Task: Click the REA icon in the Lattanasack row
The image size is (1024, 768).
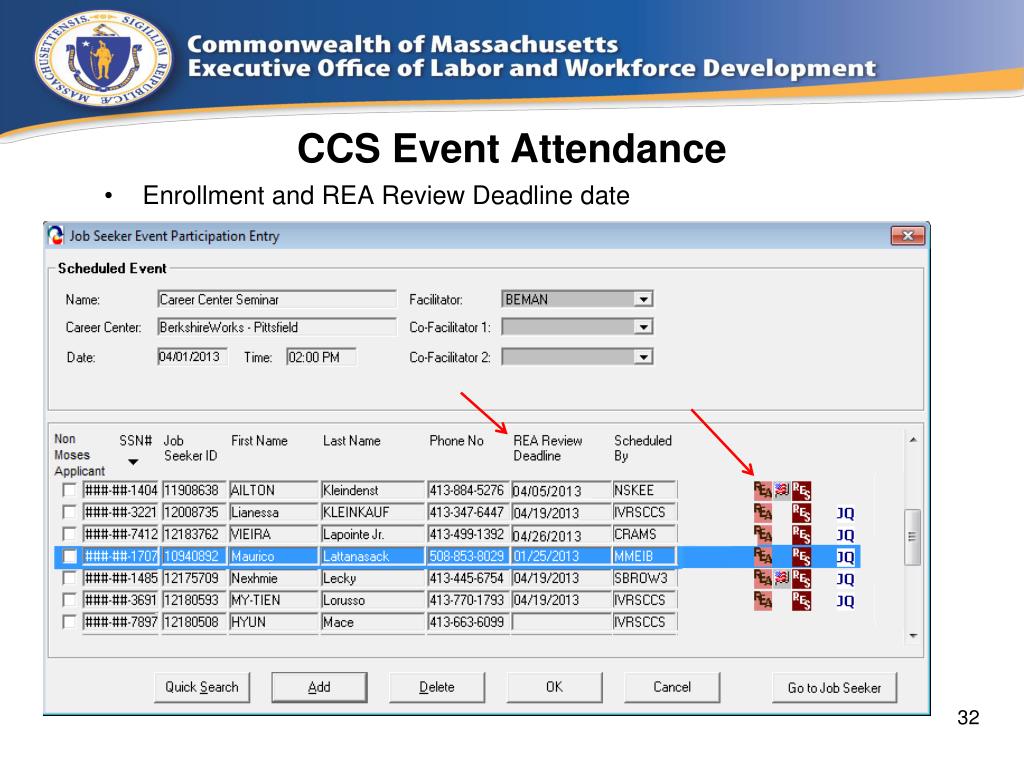Action: 763,556
